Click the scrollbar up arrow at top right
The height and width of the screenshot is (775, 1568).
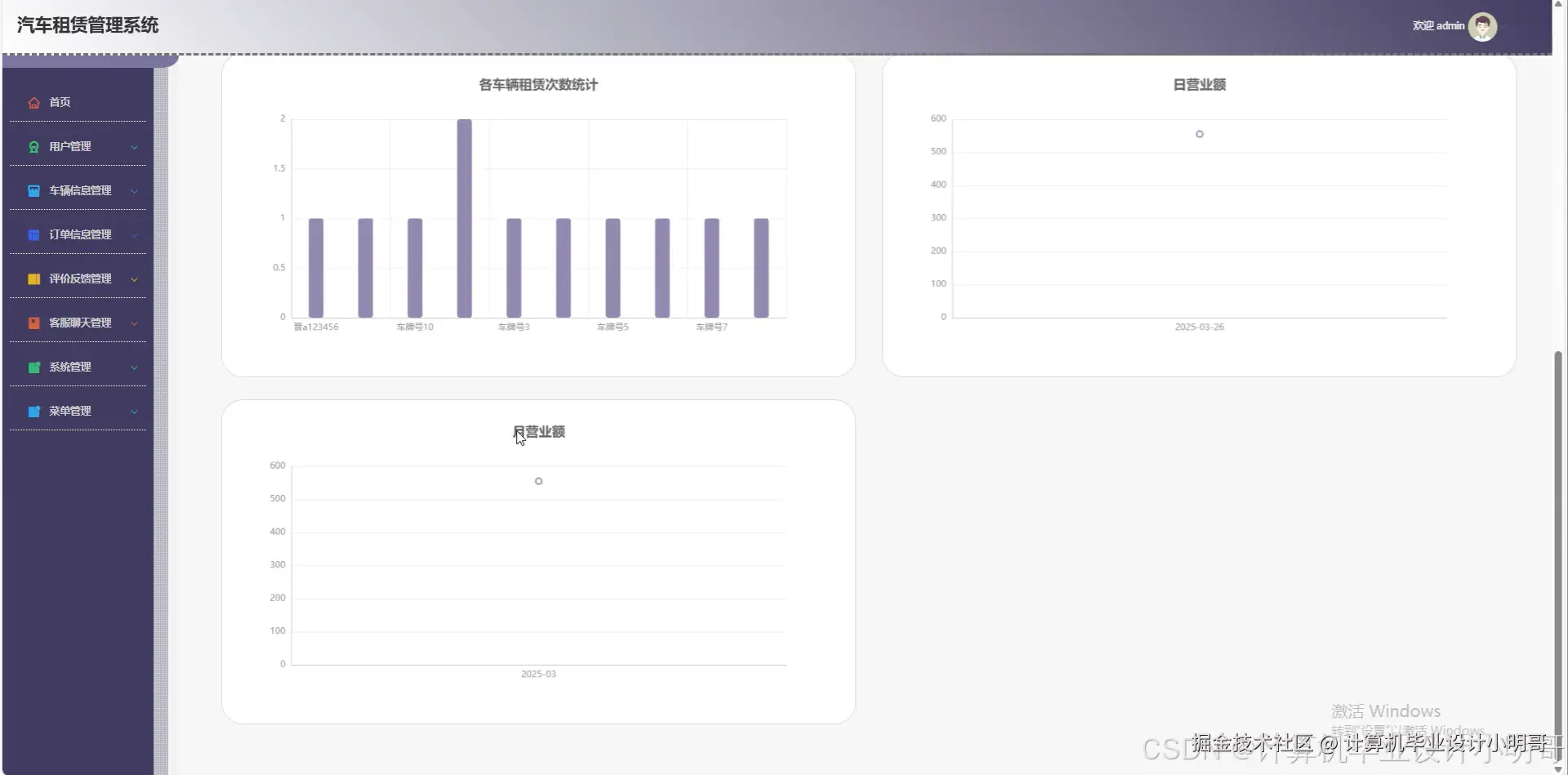1558,4
